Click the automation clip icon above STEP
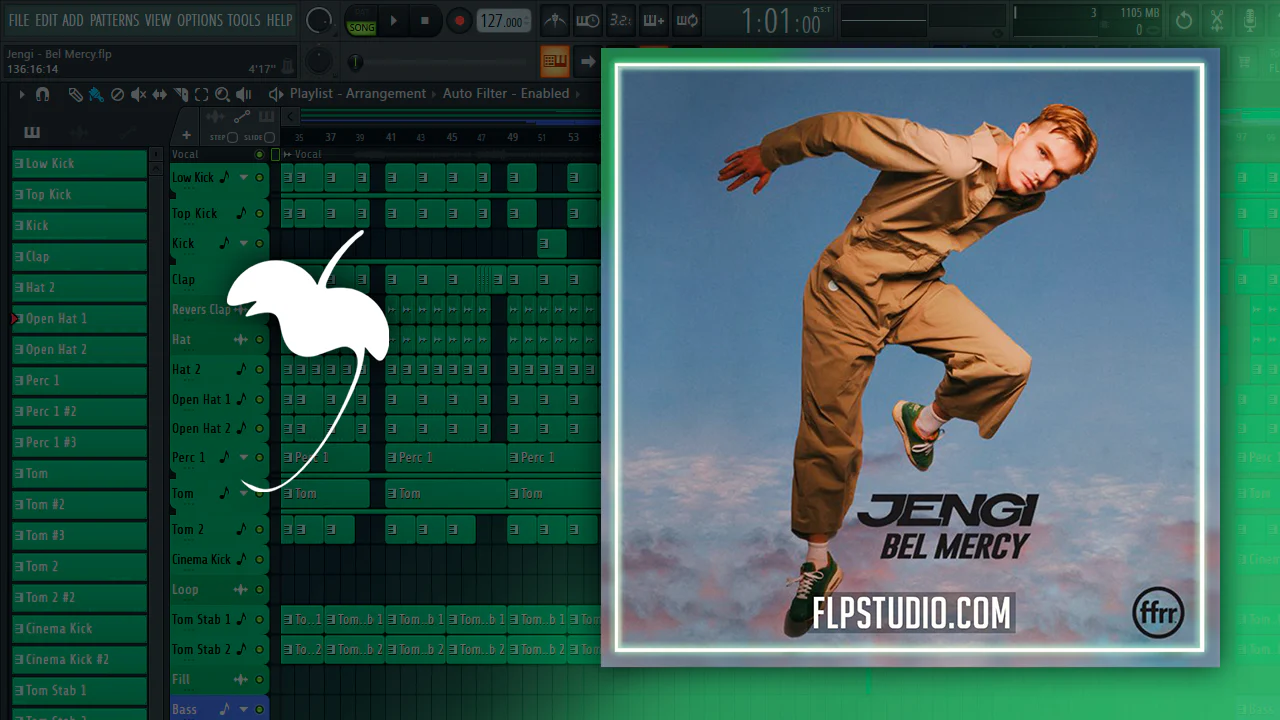 coord(241,117)
